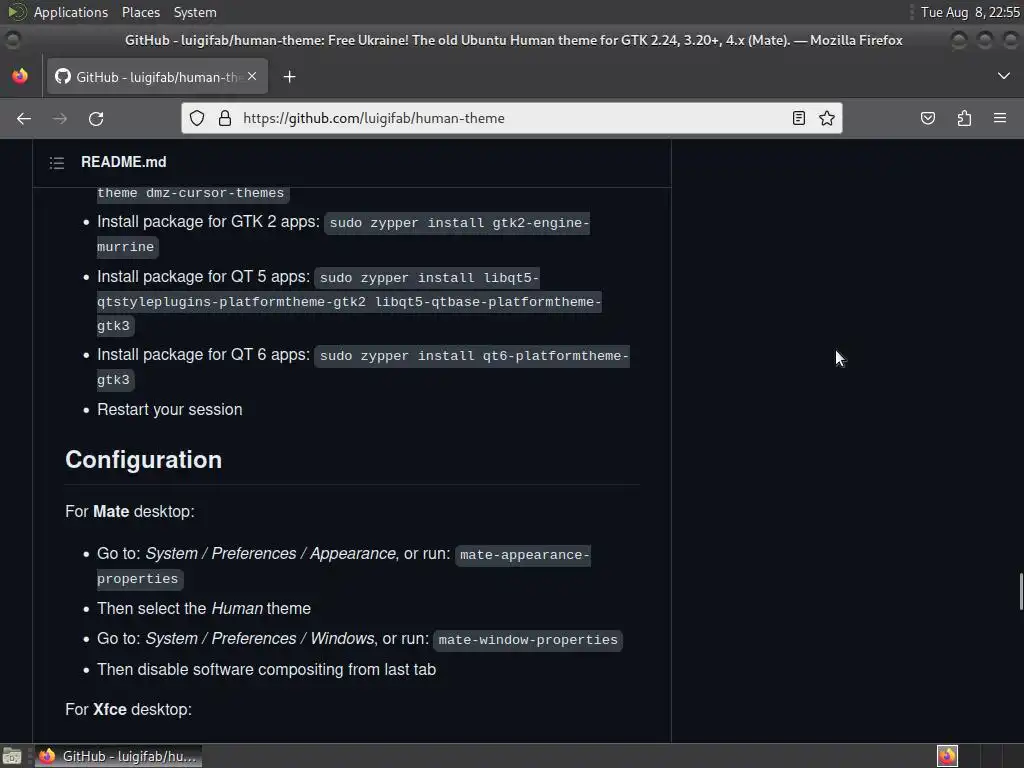Click the 'Restart your session' bullet
The width and height of the screenshot is (1024, 768).
pos(170,409)
